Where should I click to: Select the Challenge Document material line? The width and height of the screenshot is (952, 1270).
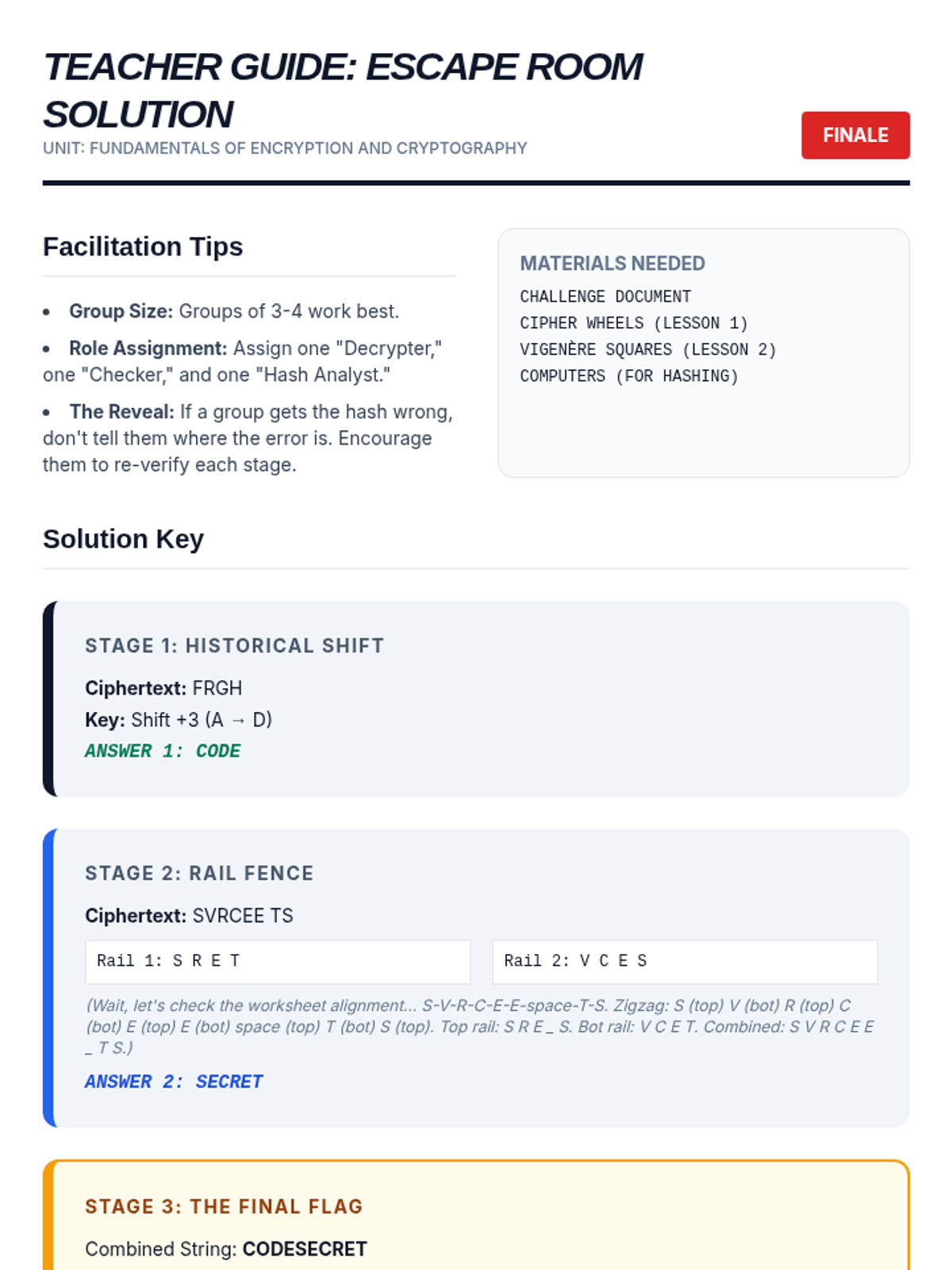pos(605,297)
